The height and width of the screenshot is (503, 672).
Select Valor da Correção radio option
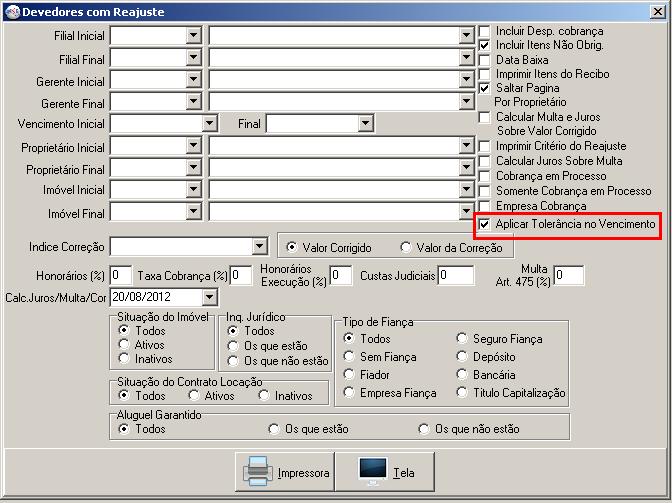406,247
